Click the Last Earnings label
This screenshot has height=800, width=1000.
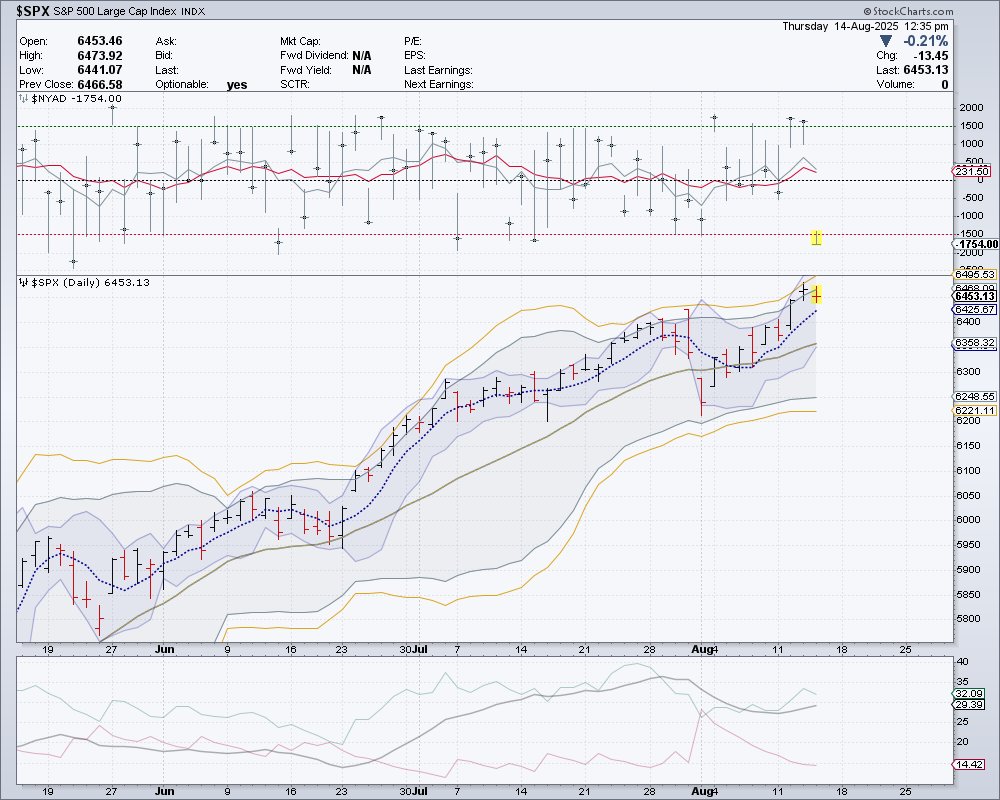click(438, 70)
